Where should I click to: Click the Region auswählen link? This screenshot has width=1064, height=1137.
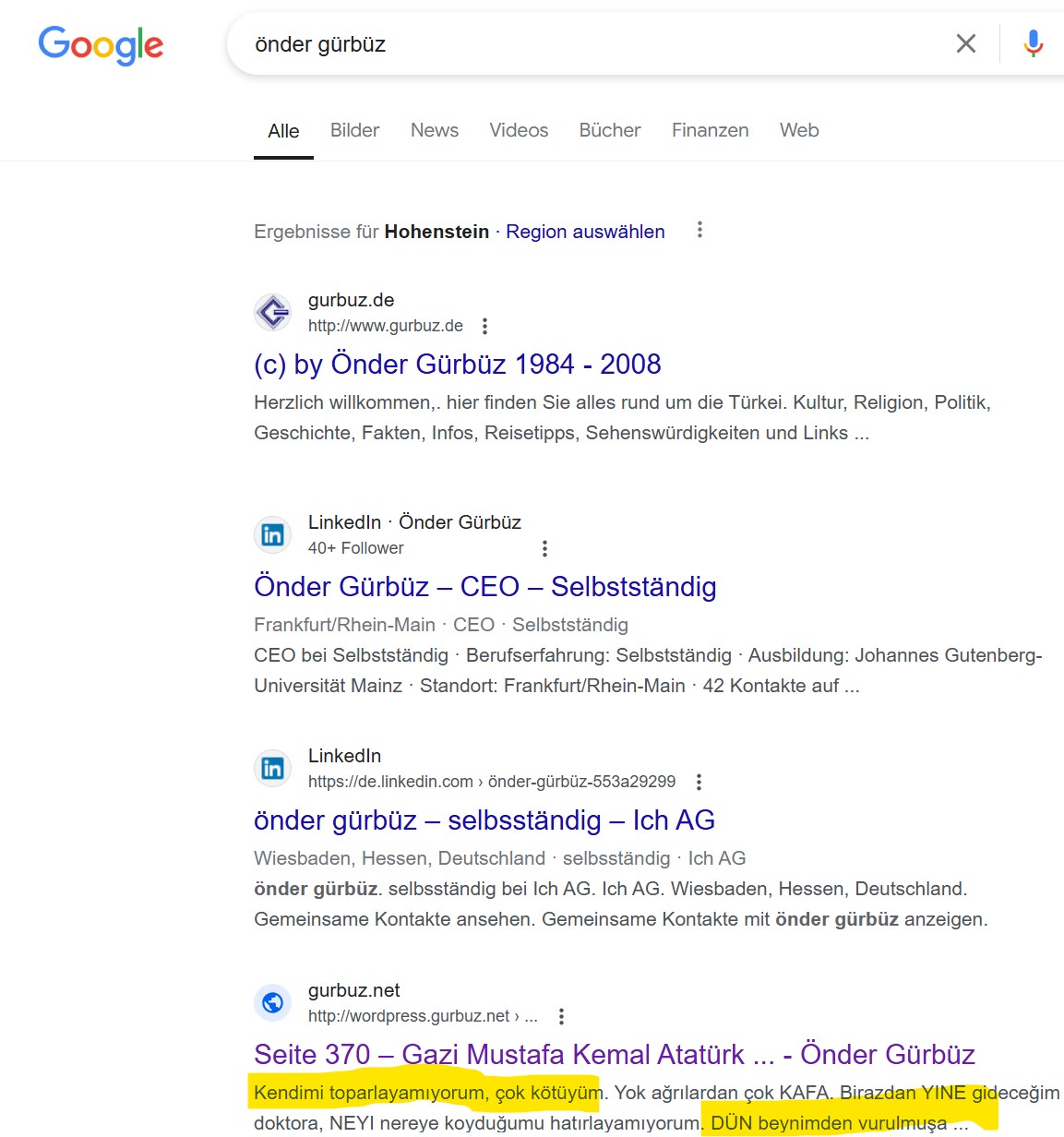tap(585, 232)
